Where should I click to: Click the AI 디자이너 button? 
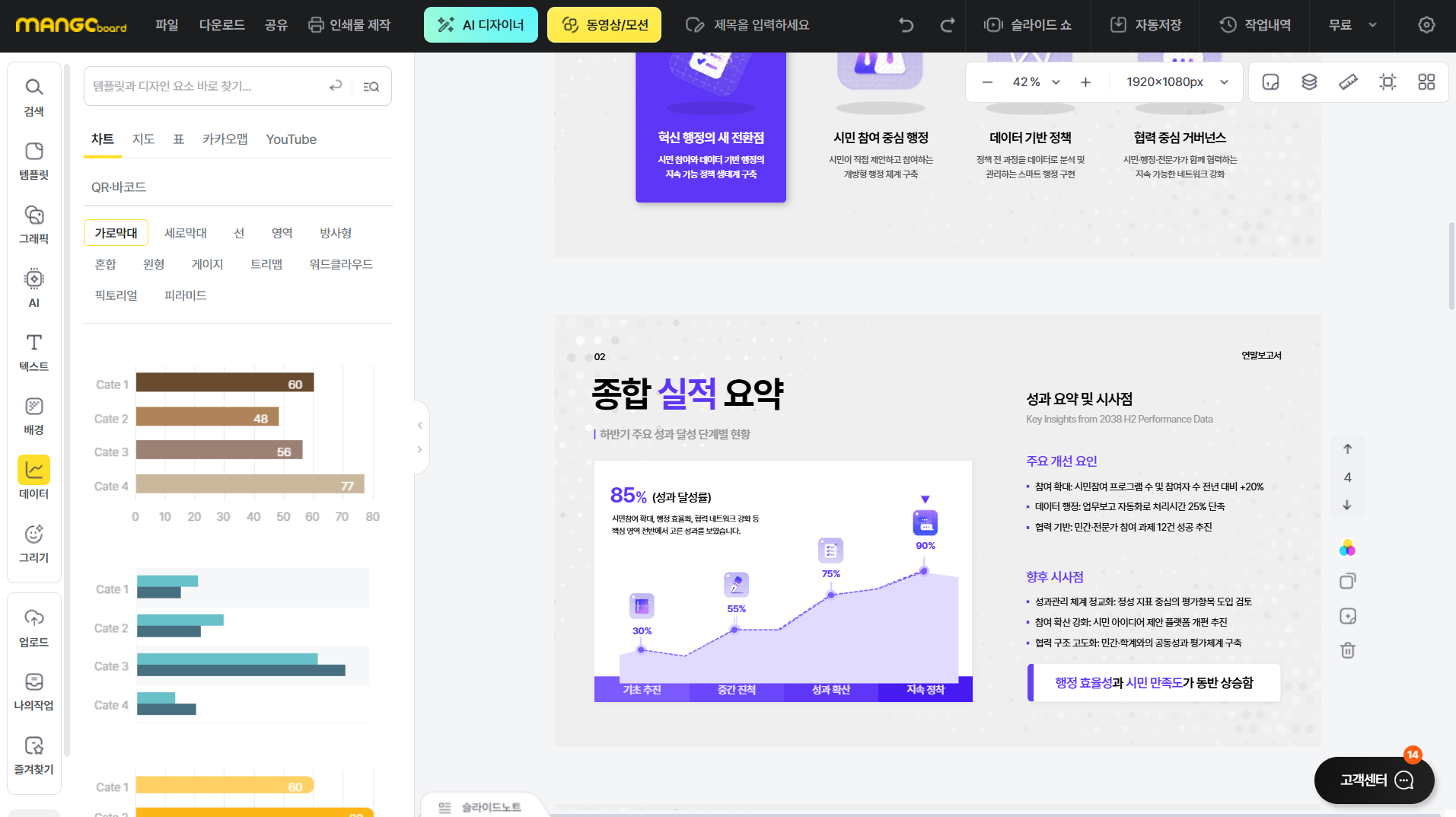(480, 25)
